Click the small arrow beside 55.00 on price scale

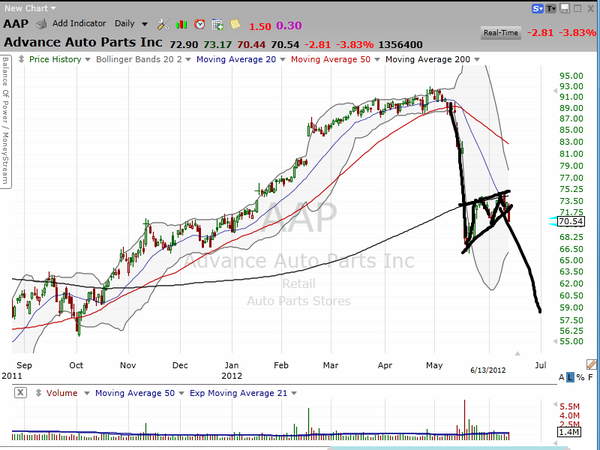click(x=555, y=341)
